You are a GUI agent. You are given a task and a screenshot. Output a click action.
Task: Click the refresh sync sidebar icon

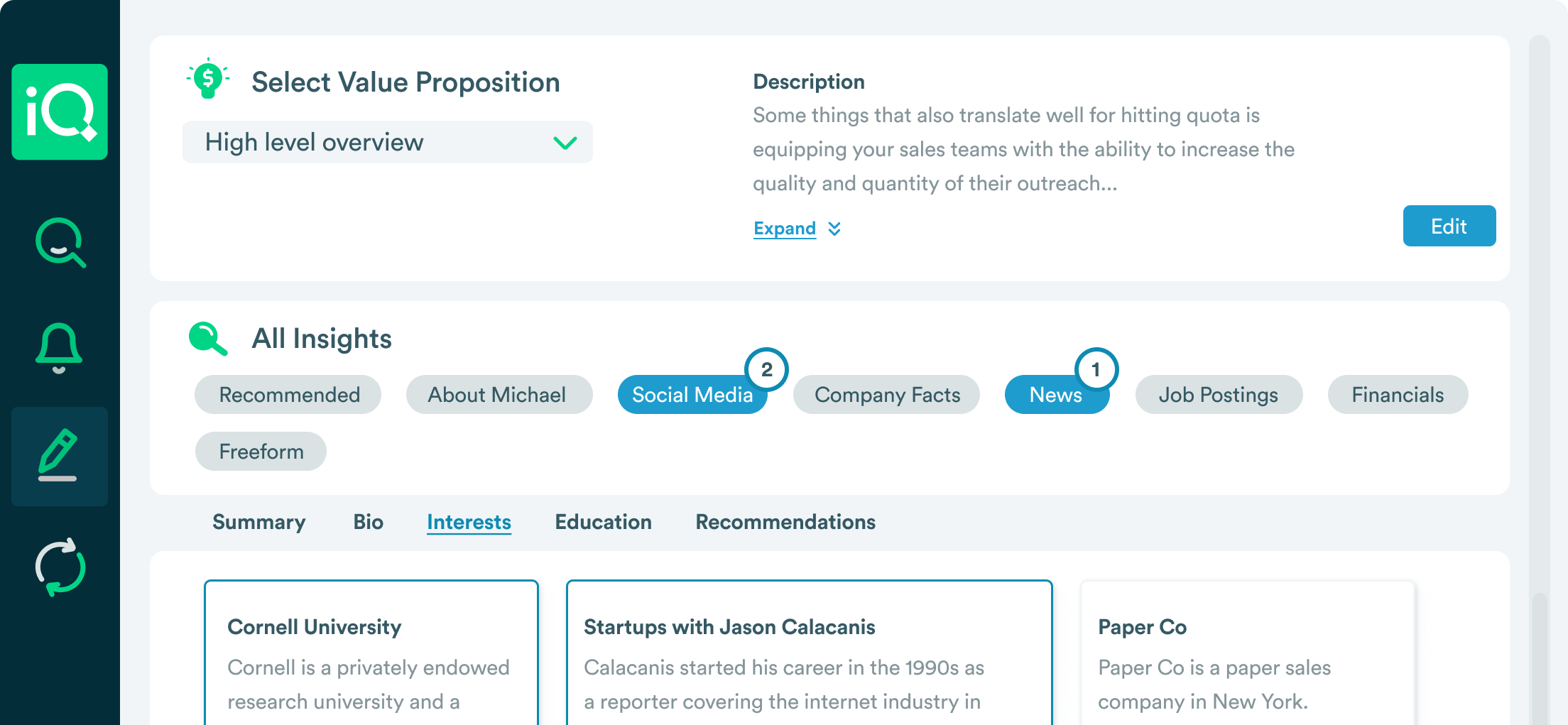click(x=60, y=567)
